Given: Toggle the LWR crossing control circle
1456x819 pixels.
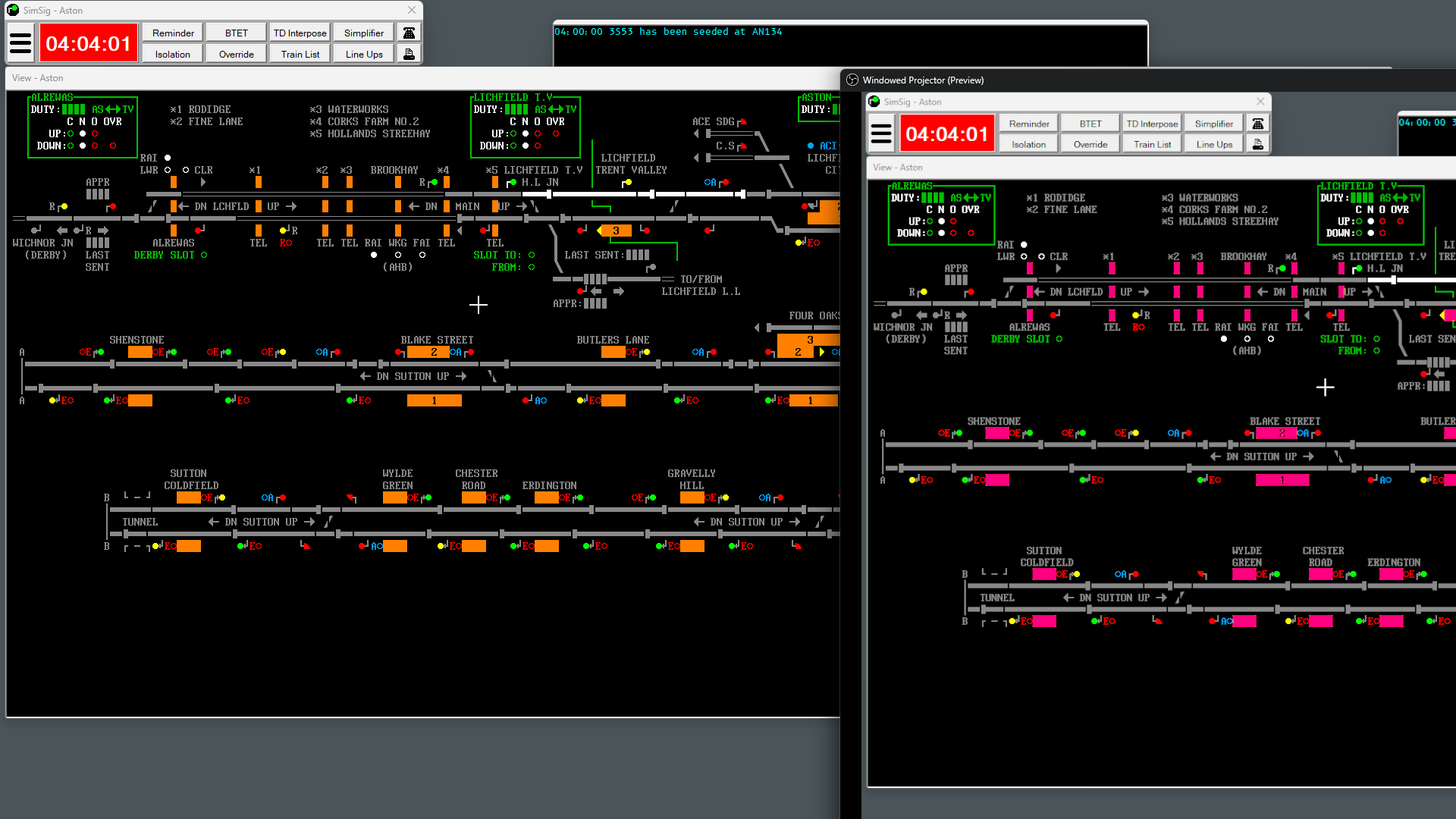Looking at the screenshot, I should point(168,170).
